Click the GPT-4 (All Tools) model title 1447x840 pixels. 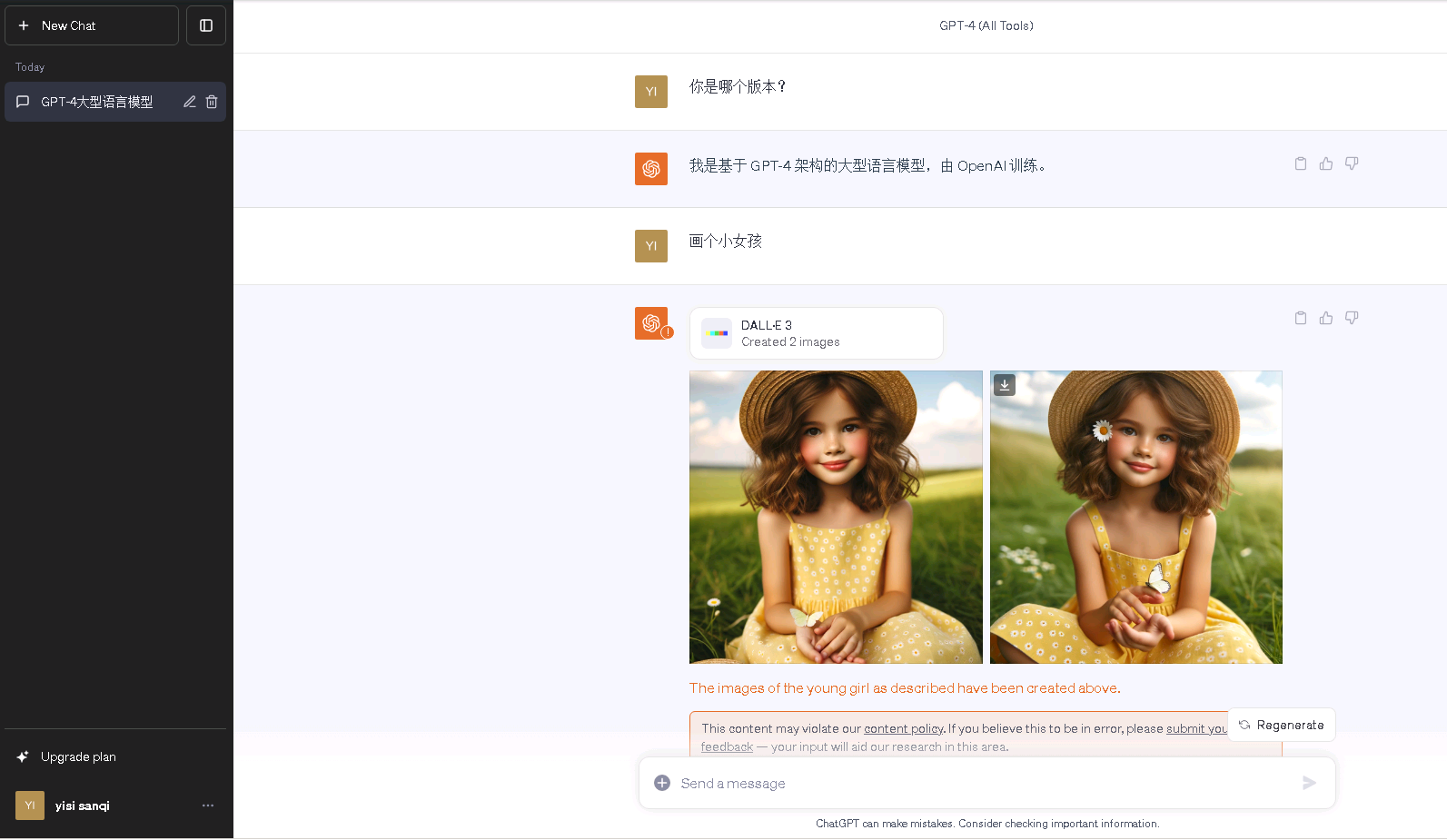[x=986, y=25]
